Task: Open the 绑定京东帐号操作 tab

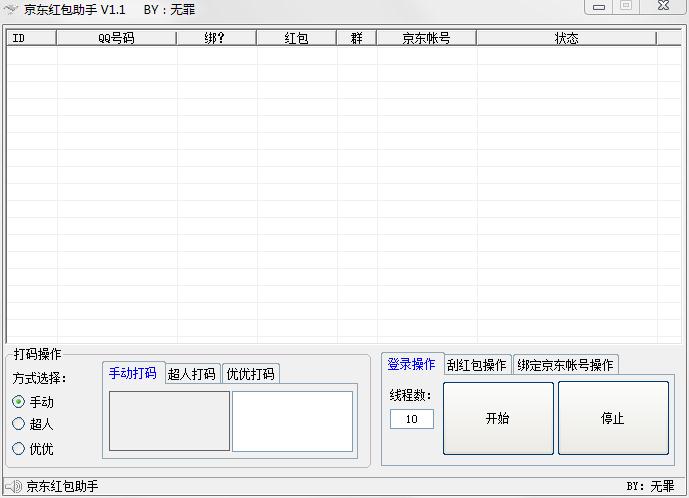Action: (x=565, y=365)
